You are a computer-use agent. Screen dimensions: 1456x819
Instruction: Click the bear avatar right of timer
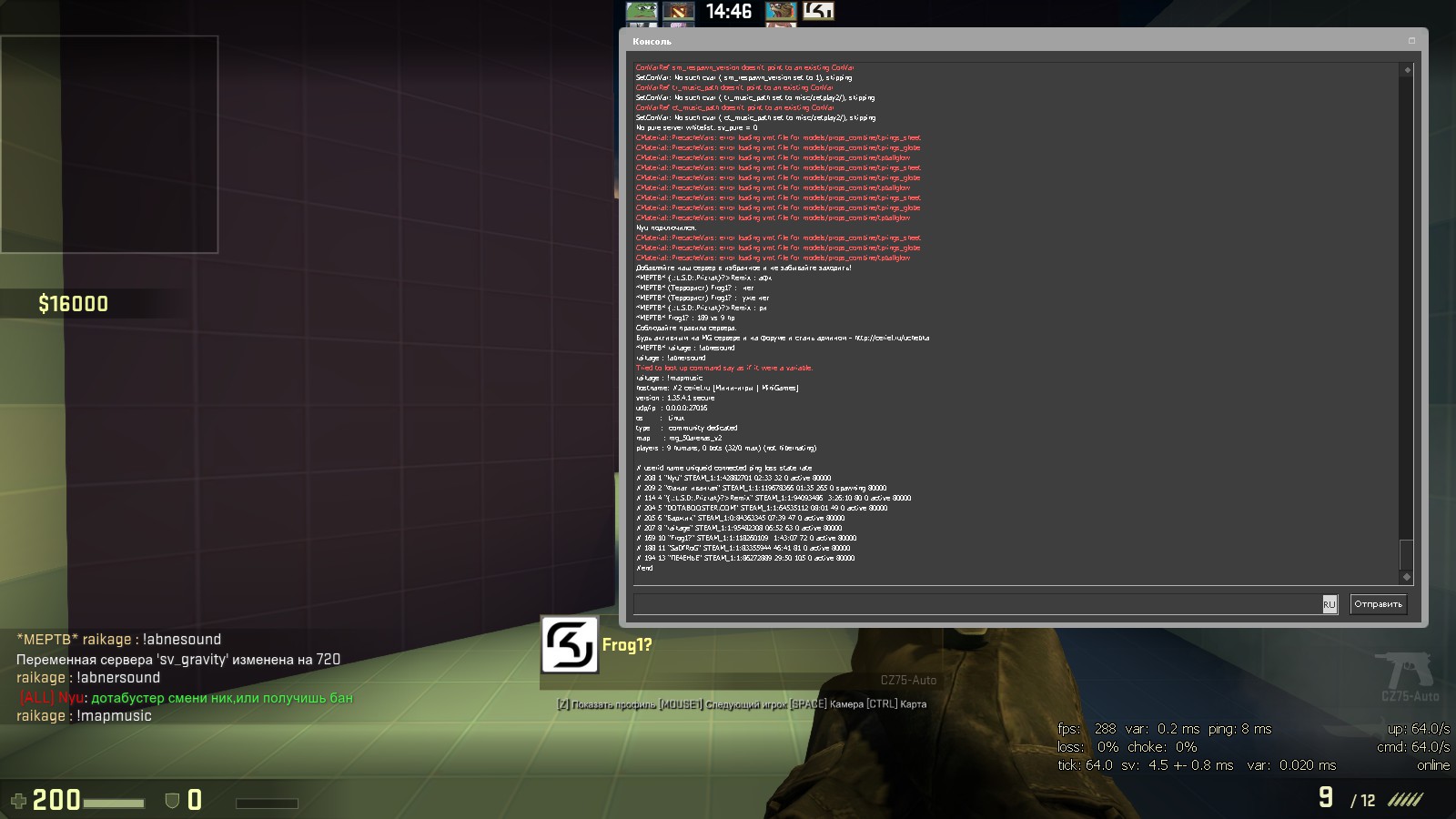click(x=781, y=11)
